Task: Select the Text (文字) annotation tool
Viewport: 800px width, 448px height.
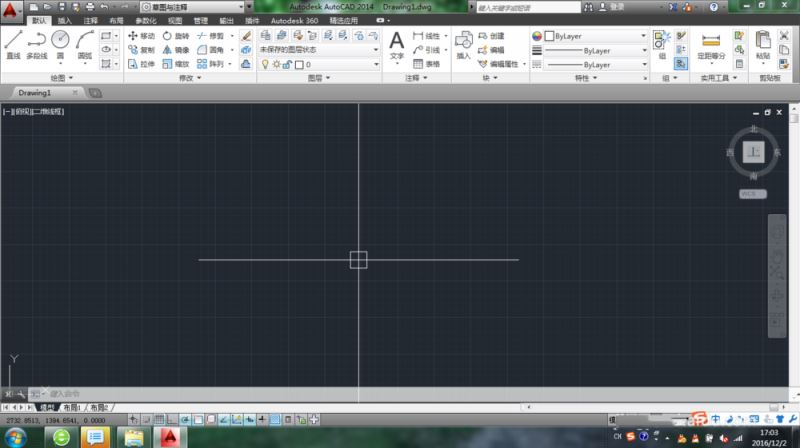Action: click(396, 43)
